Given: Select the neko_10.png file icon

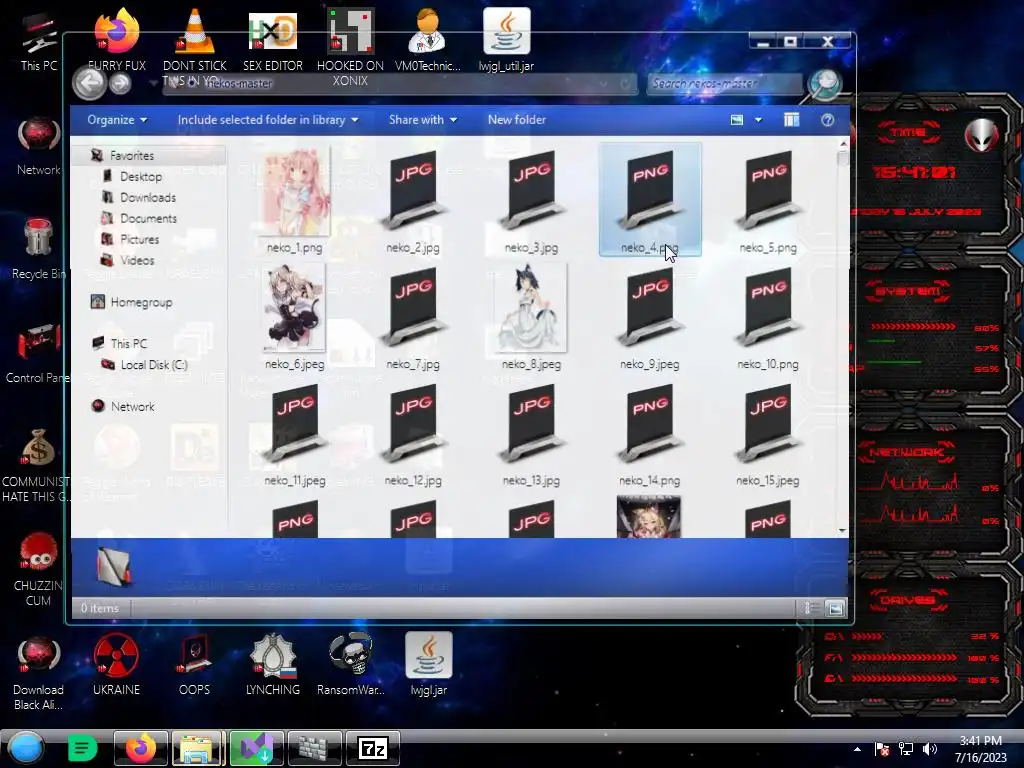Looking at the screenshot, I should [x=768, y=307].
